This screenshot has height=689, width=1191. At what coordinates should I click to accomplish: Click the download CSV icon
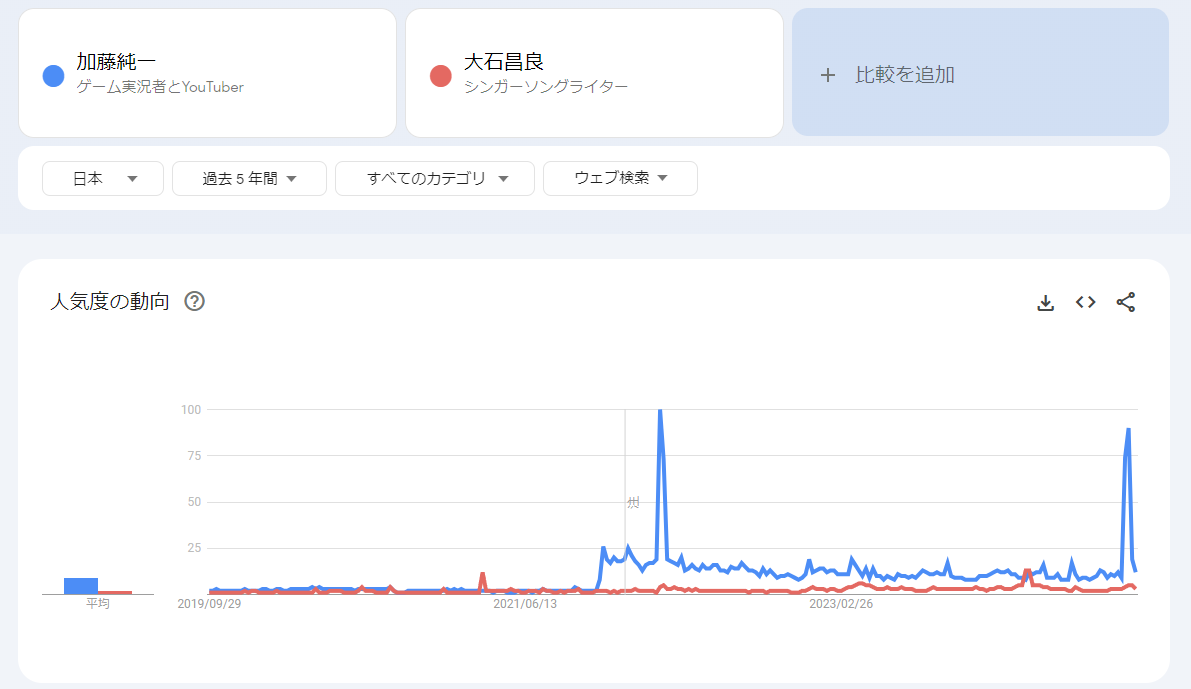[1046, 302]
